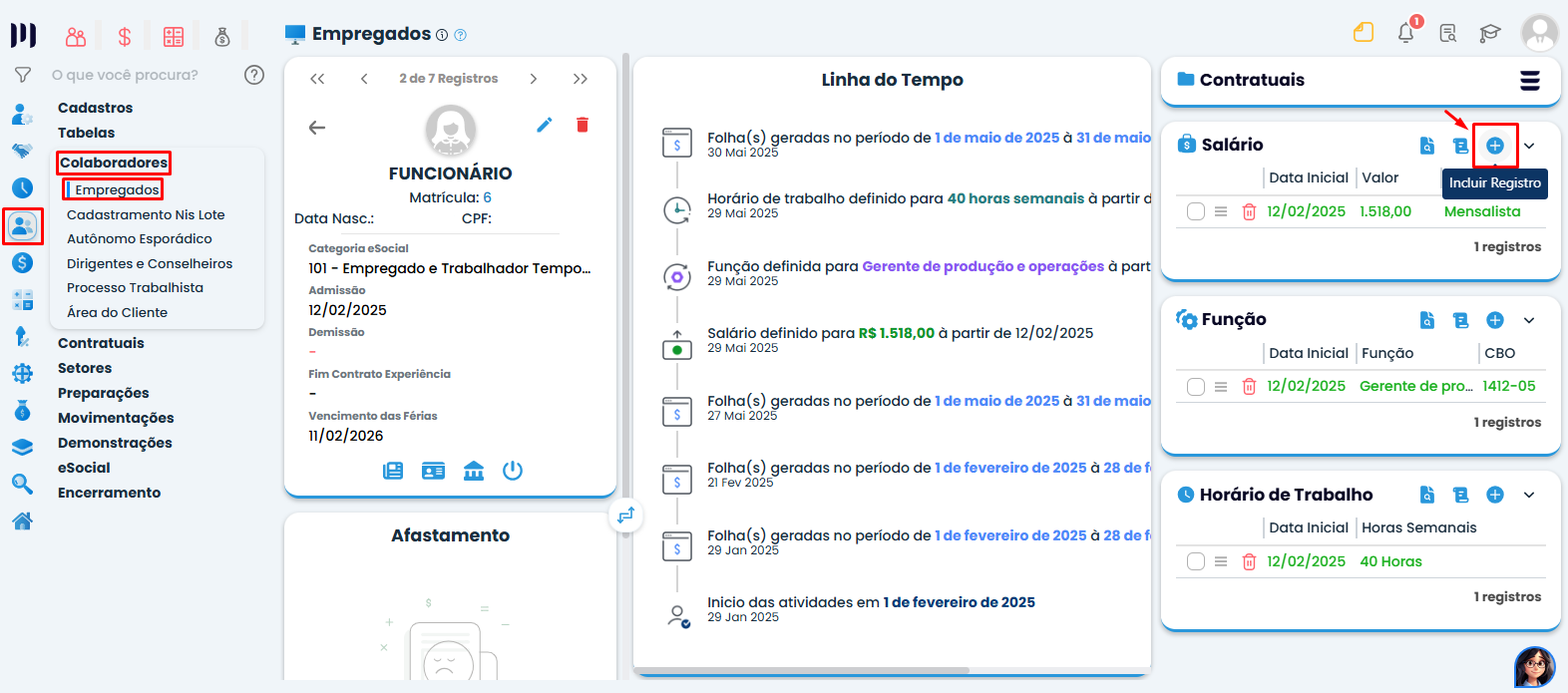Viewport: 1568px width, 693px height.
Task: Jump to first record with << arrow
Action: point(317,79)
